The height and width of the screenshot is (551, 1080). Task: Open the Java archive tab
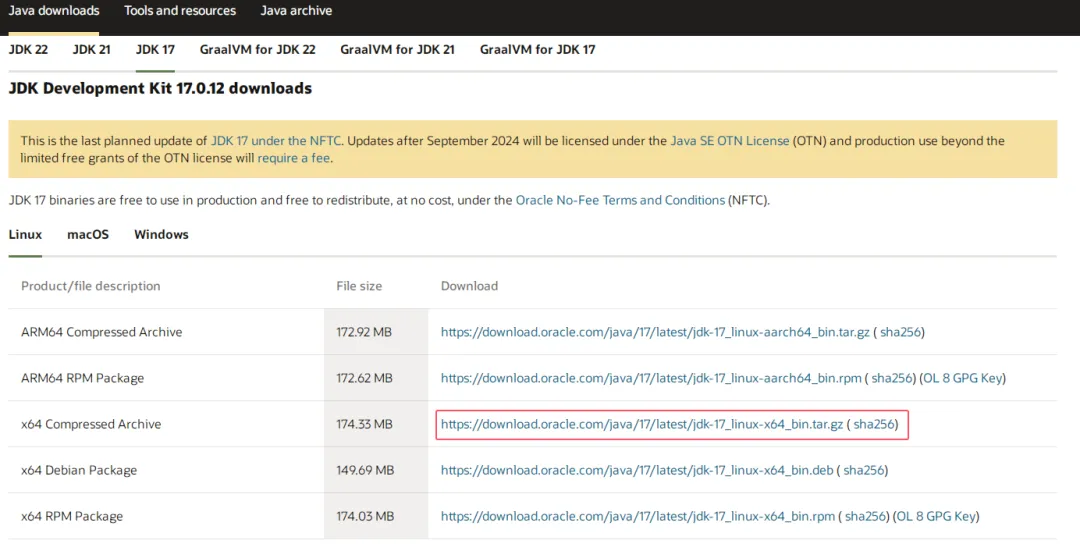click(296, 11)
